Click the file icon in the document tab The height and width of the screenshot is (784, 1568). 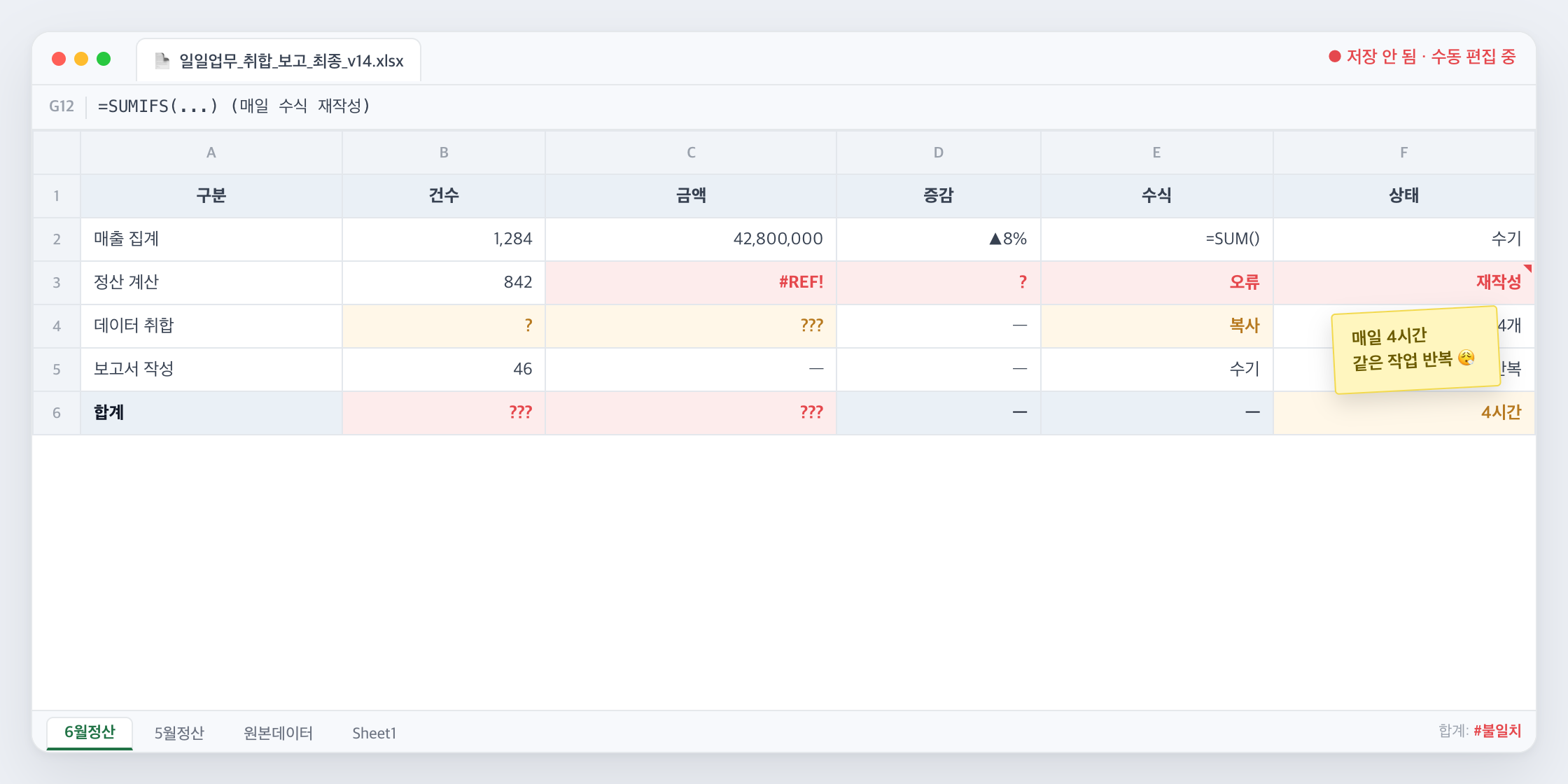[162, 61]
